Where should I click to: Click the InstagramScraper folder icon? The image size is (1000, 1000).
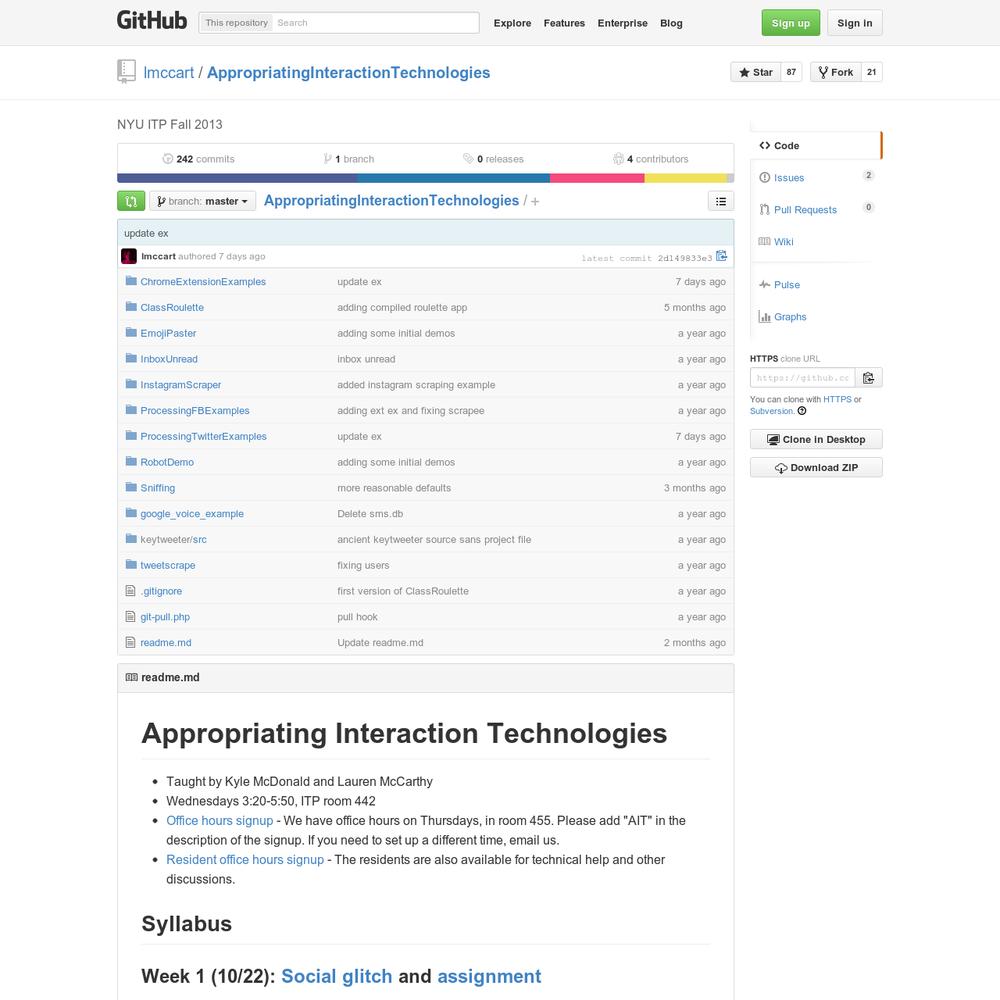tap(131, 385)
